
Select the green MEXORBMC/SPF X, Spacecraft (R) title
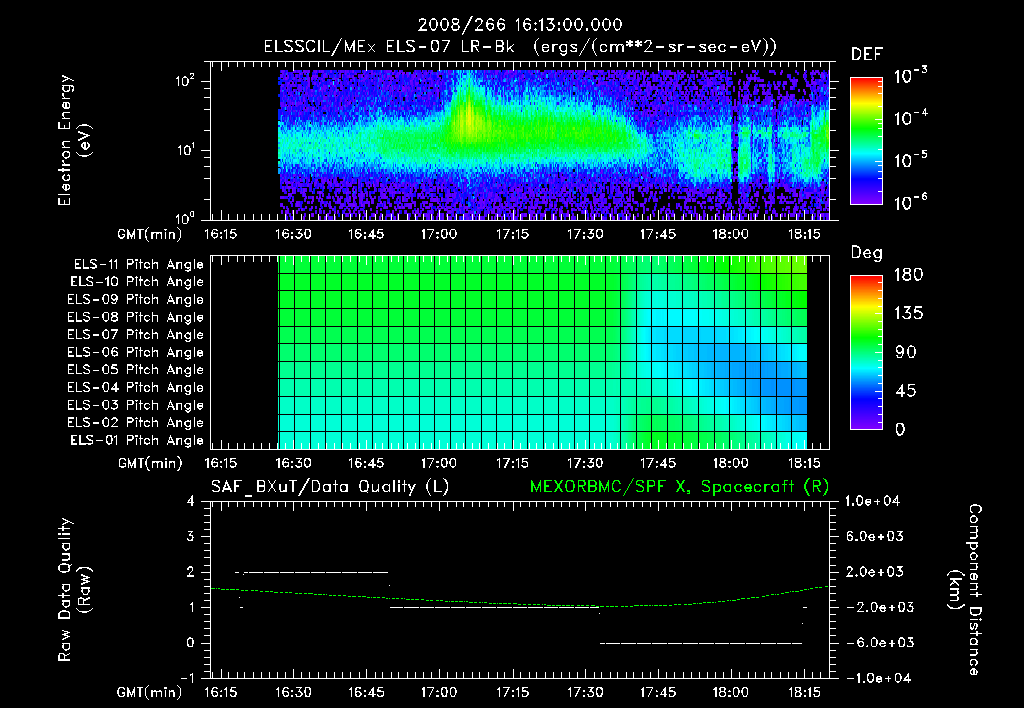[679, 487]
